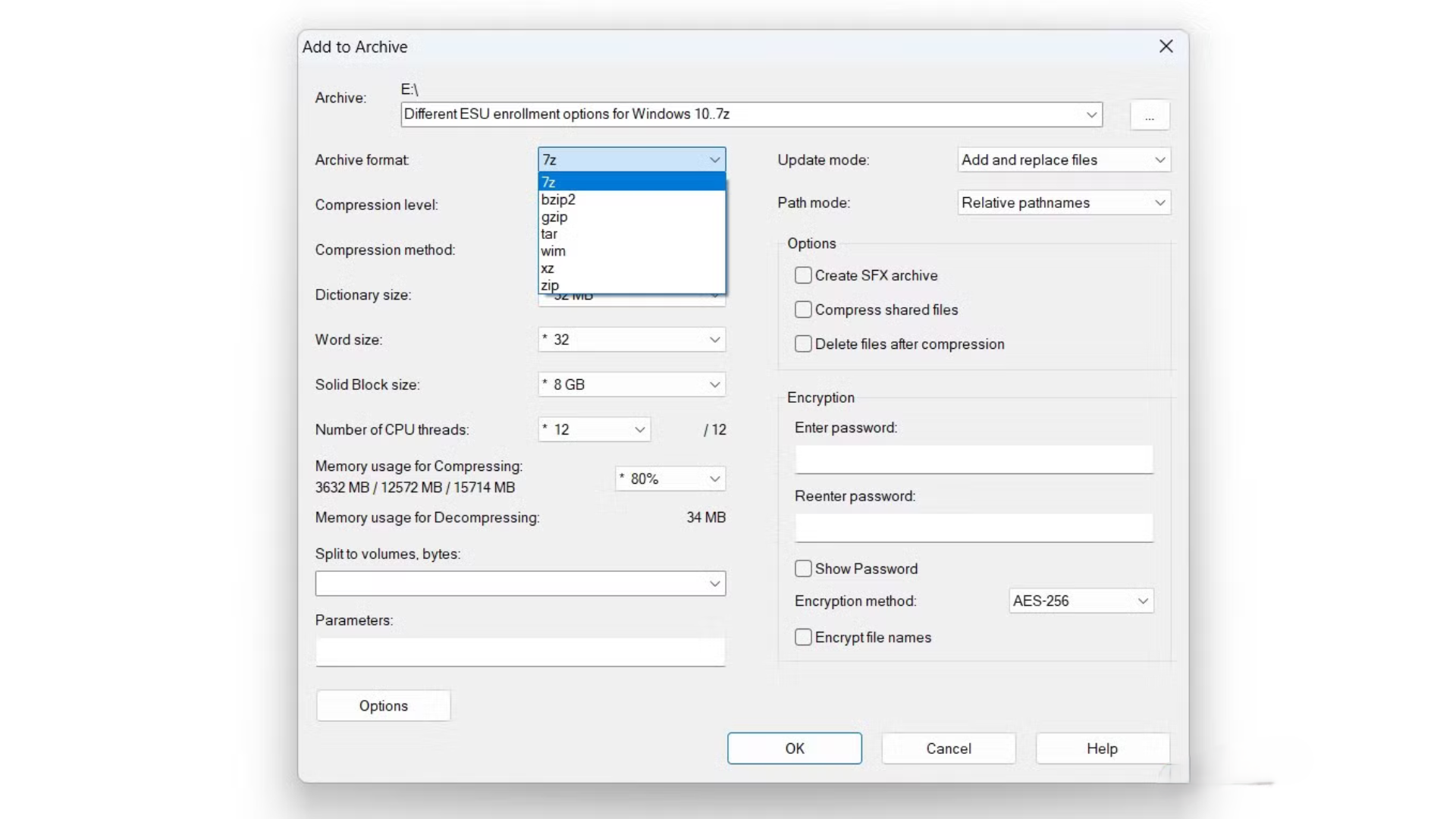
Task: Click the browse (...) button next to archive name
Action: pyautogui.click(x=1149, y=115)
